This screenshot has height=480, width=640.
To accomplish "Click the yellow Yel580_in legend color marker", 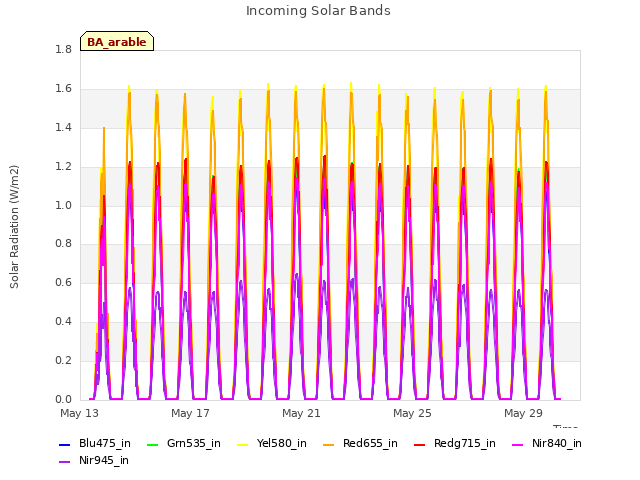I will pos(242,444).
